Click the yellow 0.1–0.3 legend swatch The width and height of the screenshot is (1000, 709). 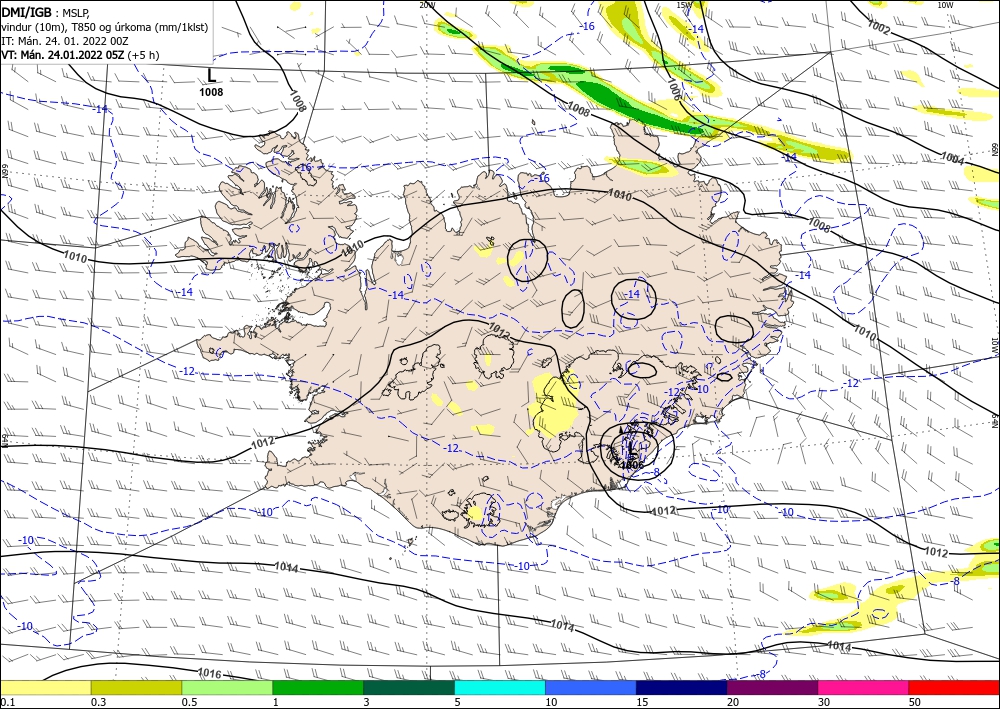pos(45,688)
